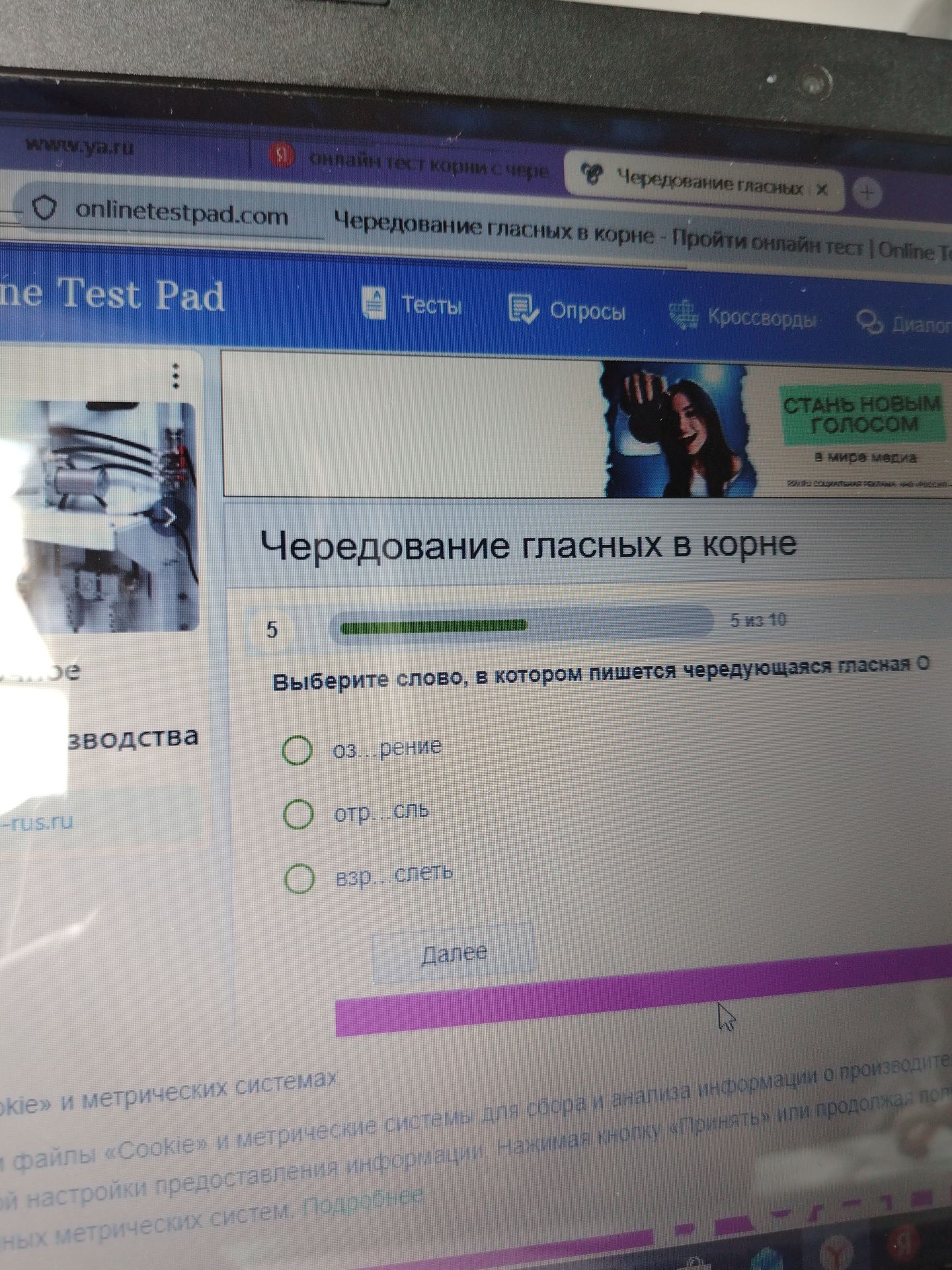This screenshot has width=952, height=1270.
Task: Open a new browser tab
Action: tap(869, 194)
